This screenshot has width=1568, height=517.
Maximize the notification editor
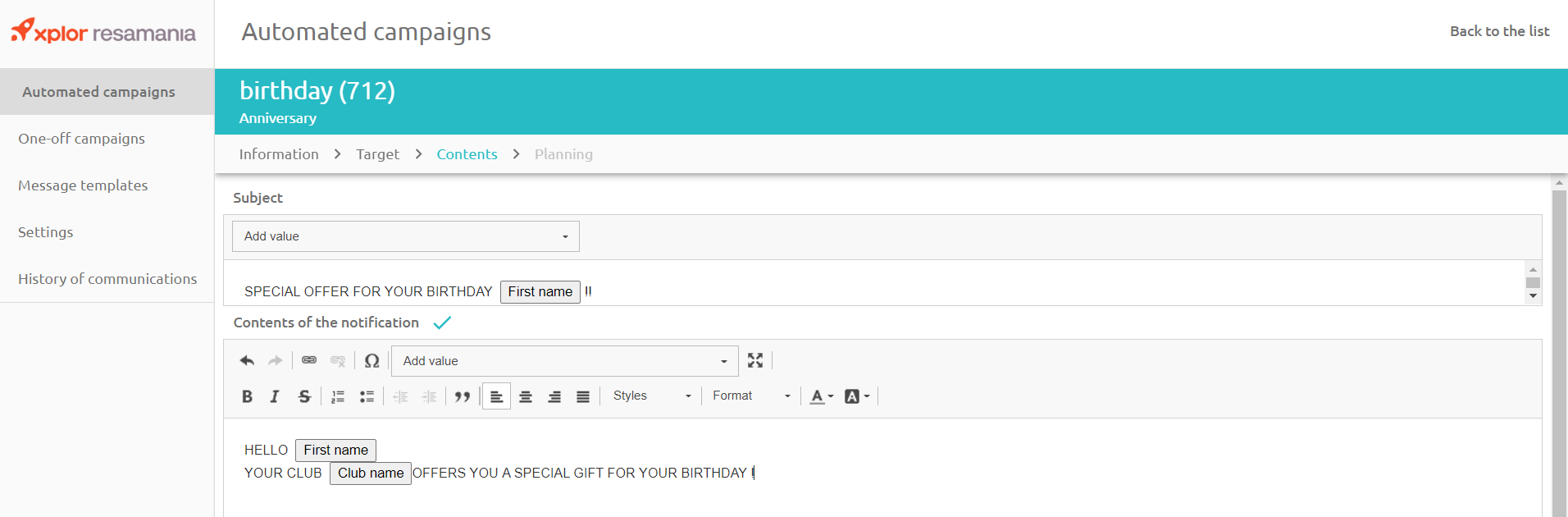755,361
